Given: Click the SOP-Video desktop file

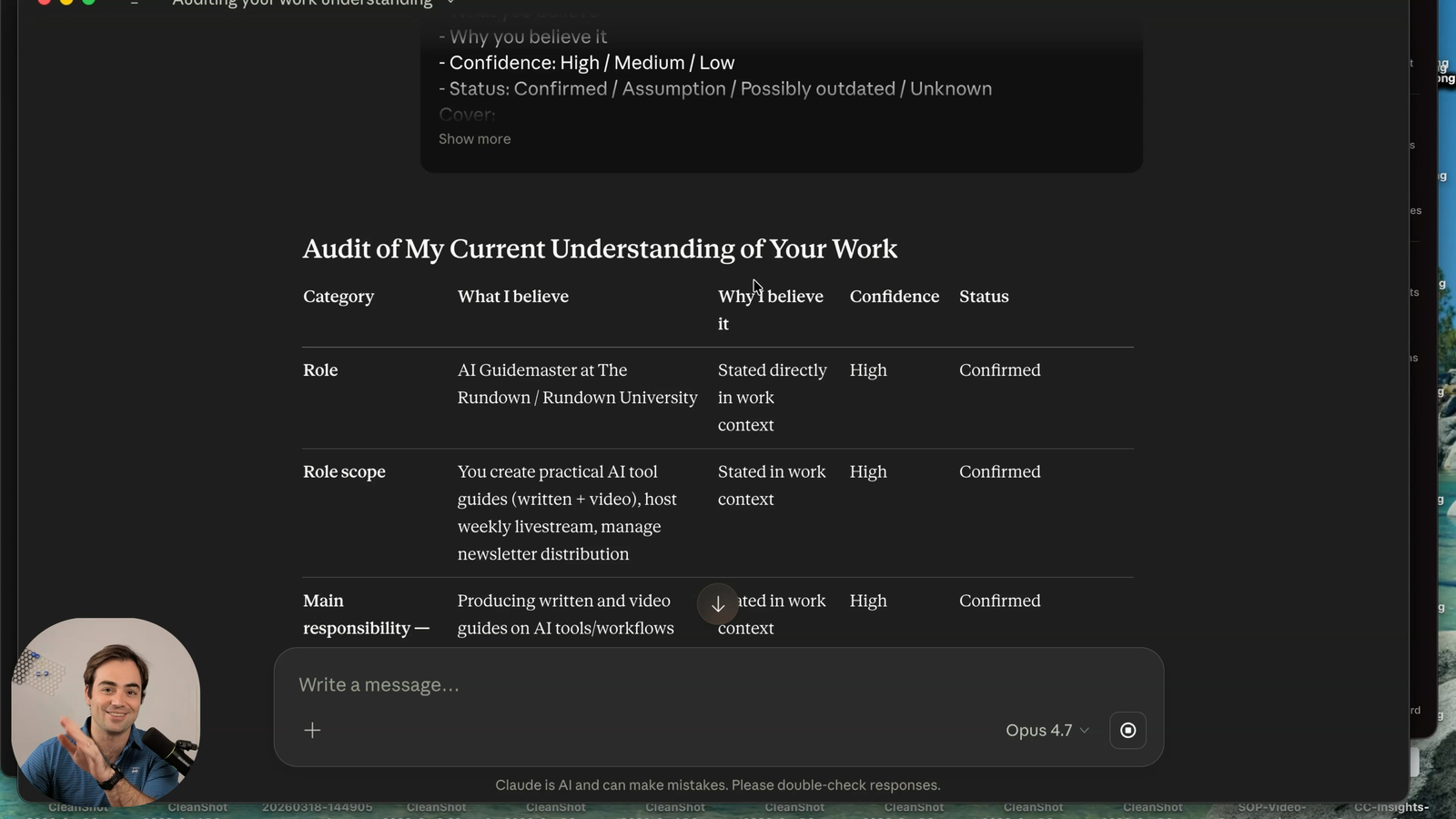Looking at the screenshot, I should tap(1271, 807).
